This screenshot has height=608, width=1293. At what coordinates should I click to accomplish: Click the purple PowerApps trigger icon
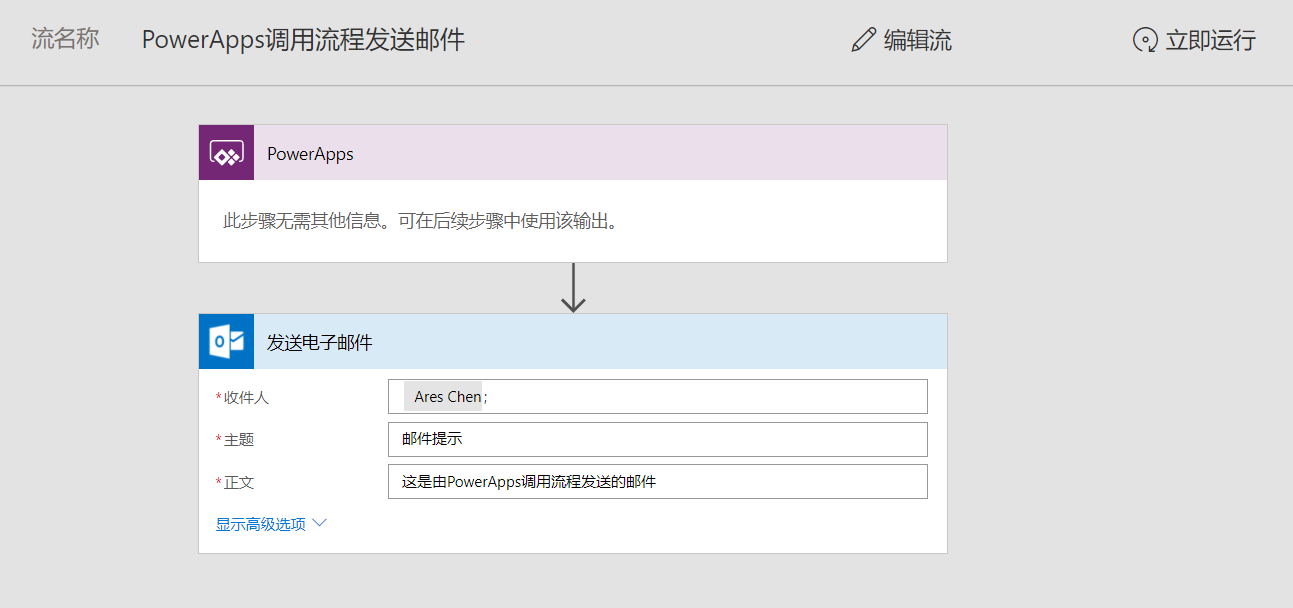(226, 153)
